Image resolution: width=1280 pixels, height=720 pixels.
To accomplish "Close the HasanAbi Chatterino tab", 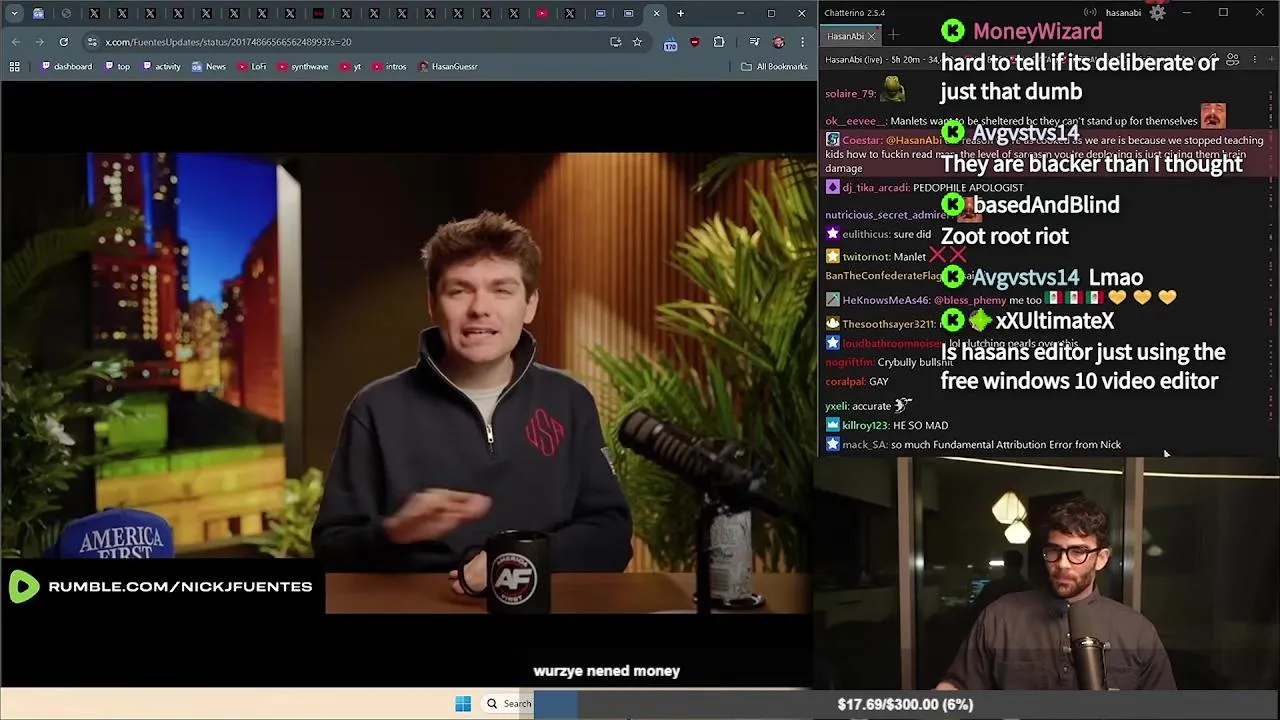I will pyautogui.click(x=871, y=36).
